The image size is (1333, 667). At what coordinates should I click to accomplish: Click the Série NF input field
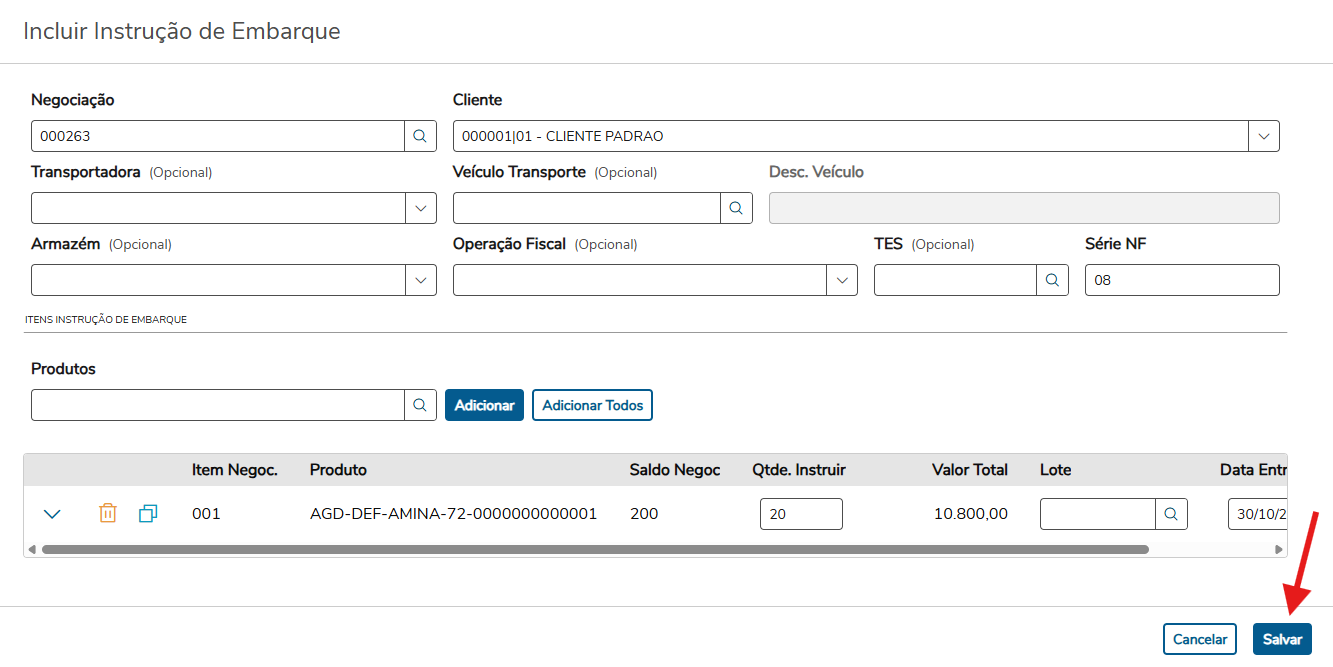[x=1181, y=280]
